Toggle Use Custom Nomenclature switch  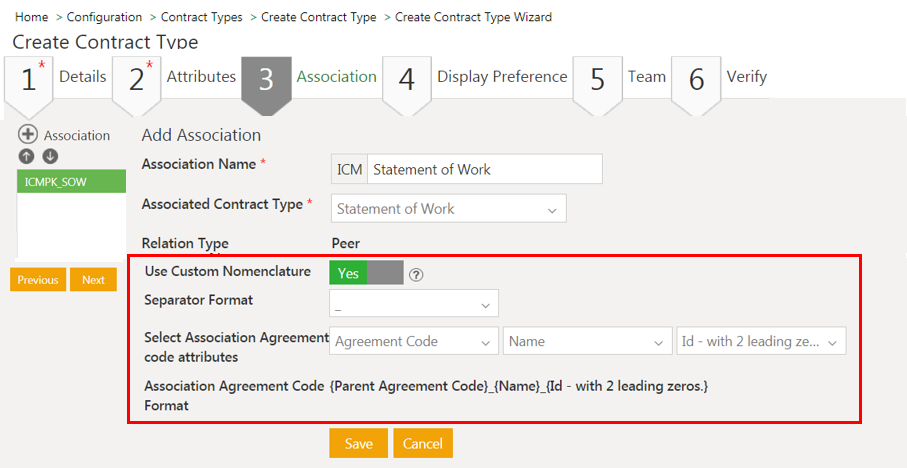(366, 273)
